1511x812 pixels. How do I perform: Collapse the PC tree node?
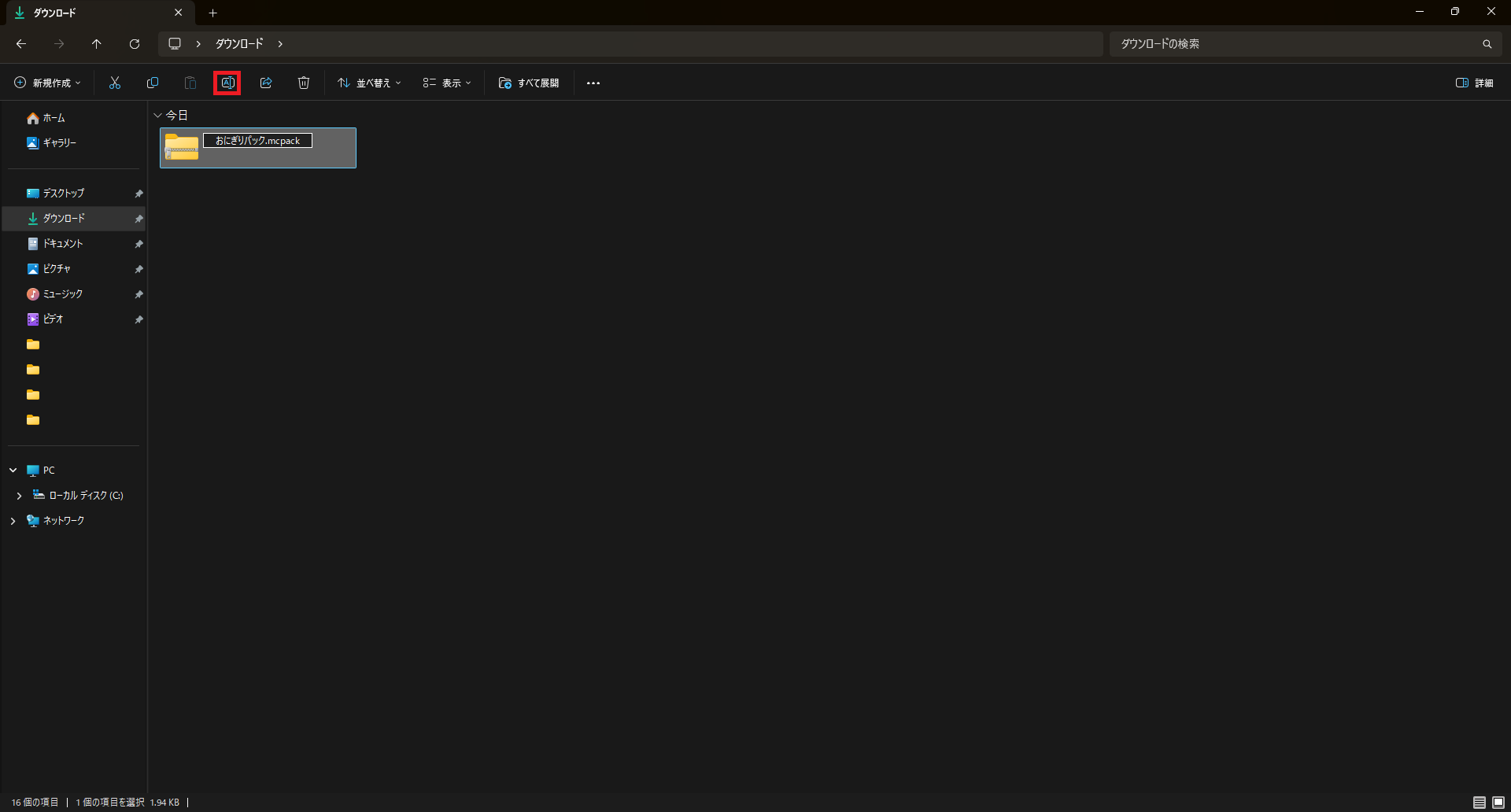point(13,471)
